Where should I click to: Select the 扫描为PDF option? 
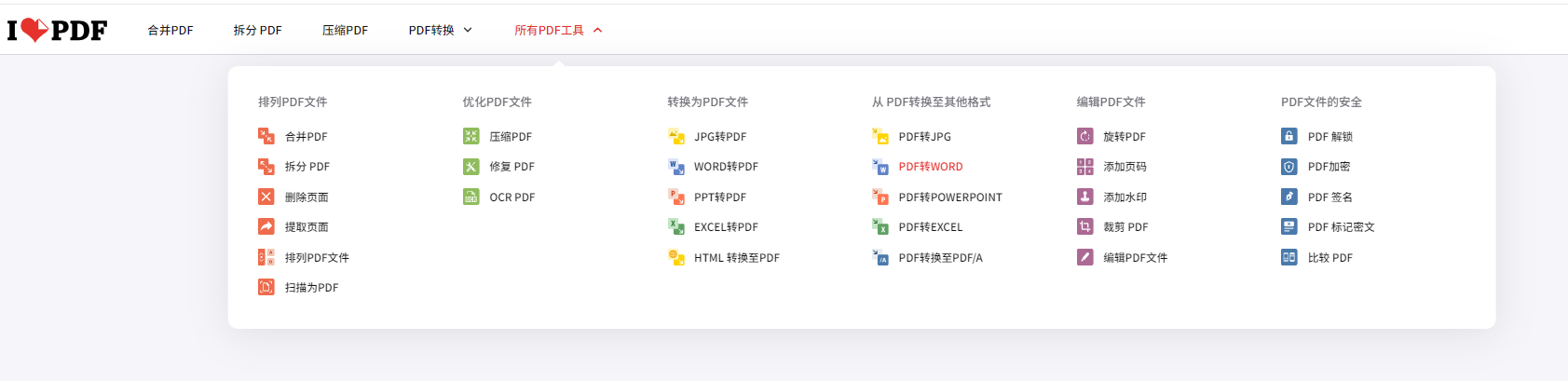pyautogui.click(x=311, y=288)
